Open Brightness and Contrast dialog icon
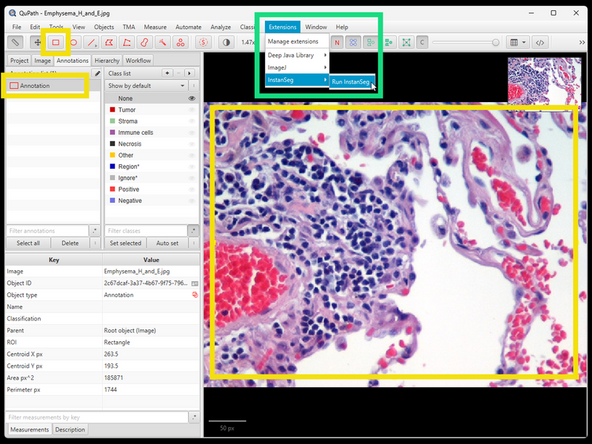This screenshot has height=444, width=592. (226, 42)
